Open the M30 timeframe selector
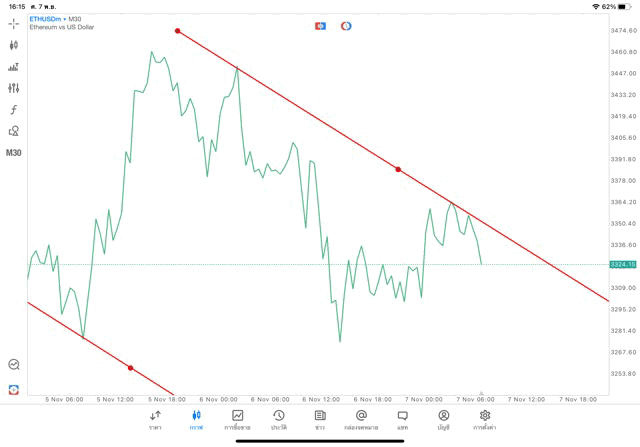The height and width of the screenshot is (447, 640). click(14, 153)
